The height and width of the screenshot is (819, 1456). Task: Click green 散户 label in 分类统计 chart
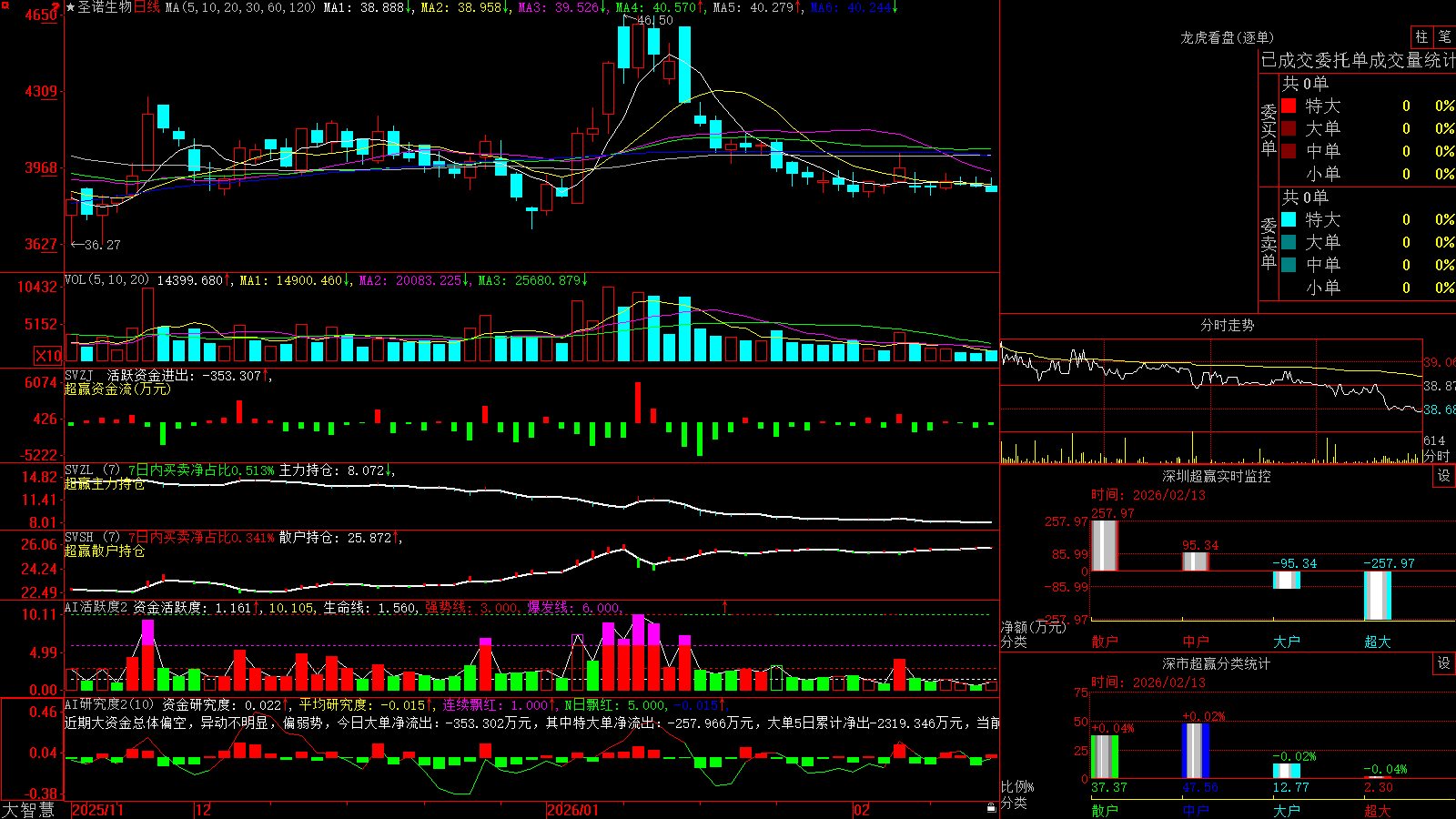coord(1105,810)
